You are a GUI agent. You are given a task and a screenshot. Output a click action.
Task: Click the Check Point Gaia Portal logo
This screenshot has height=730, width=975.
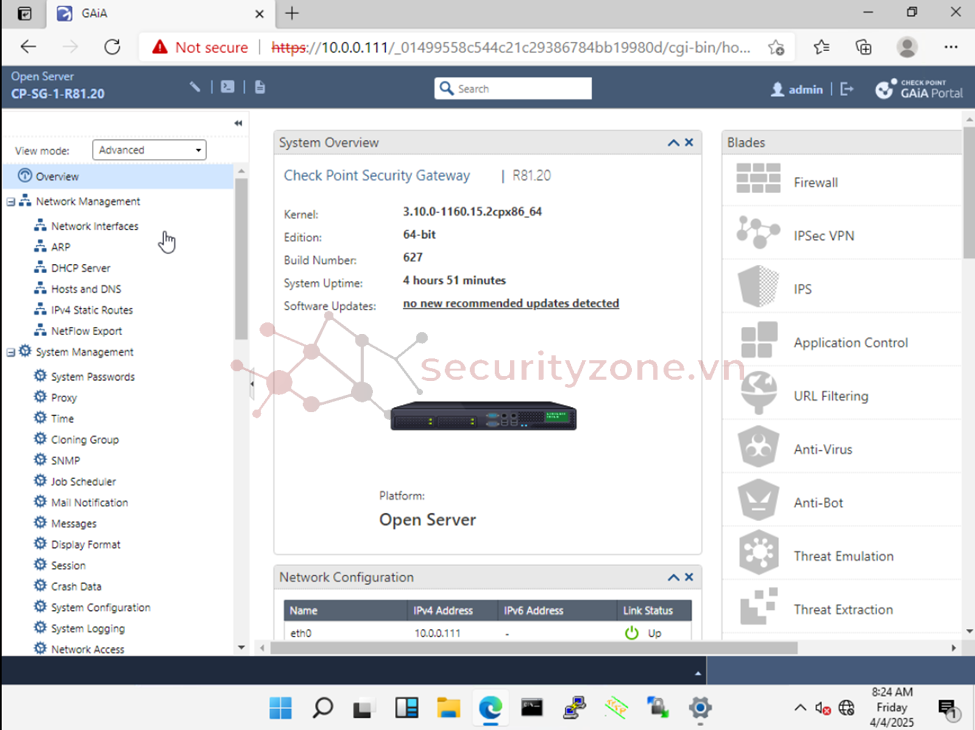coord(918,90)
